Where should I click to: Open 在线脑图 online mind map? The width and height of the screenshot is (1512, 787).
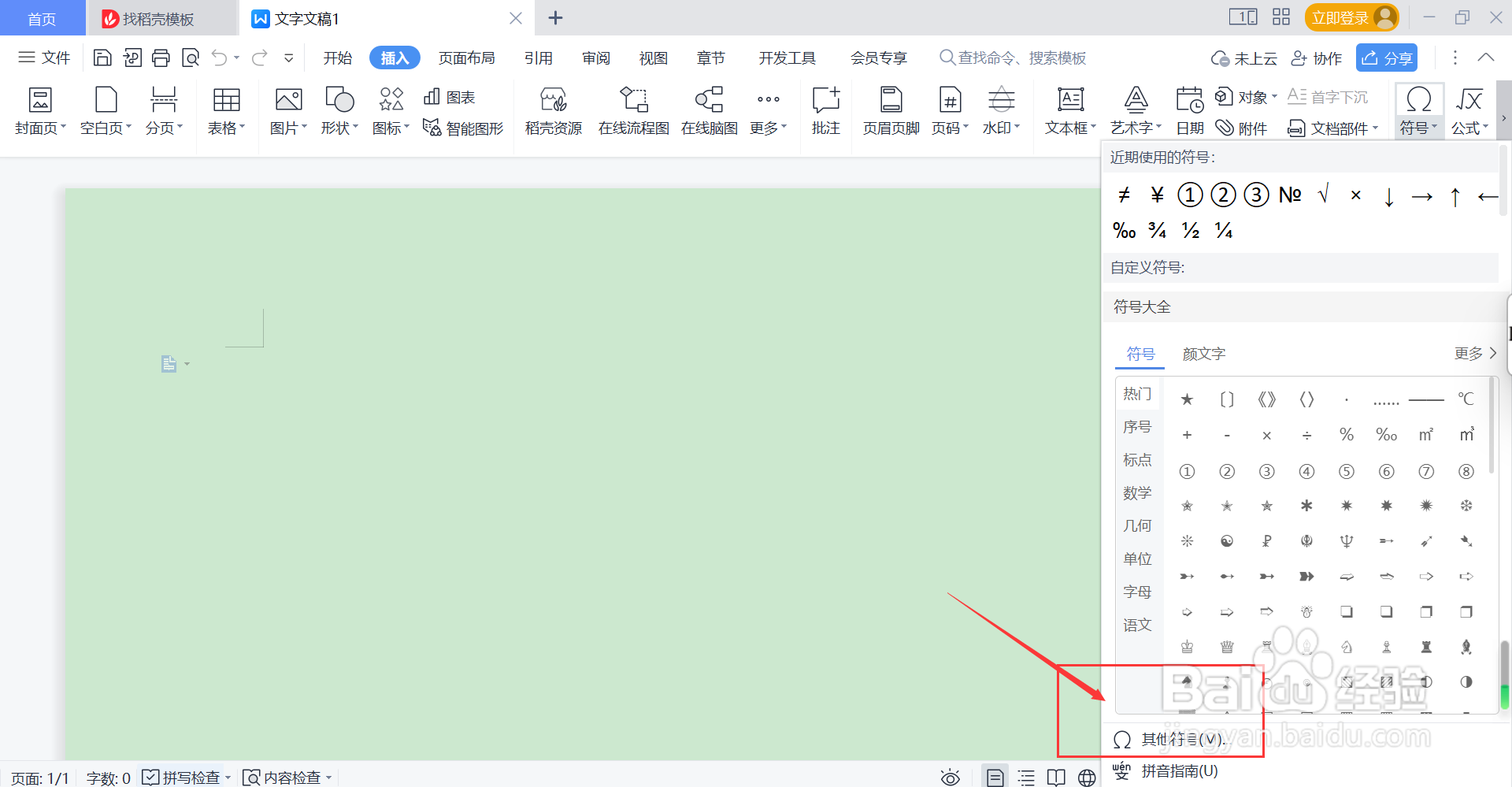(710, 110)
